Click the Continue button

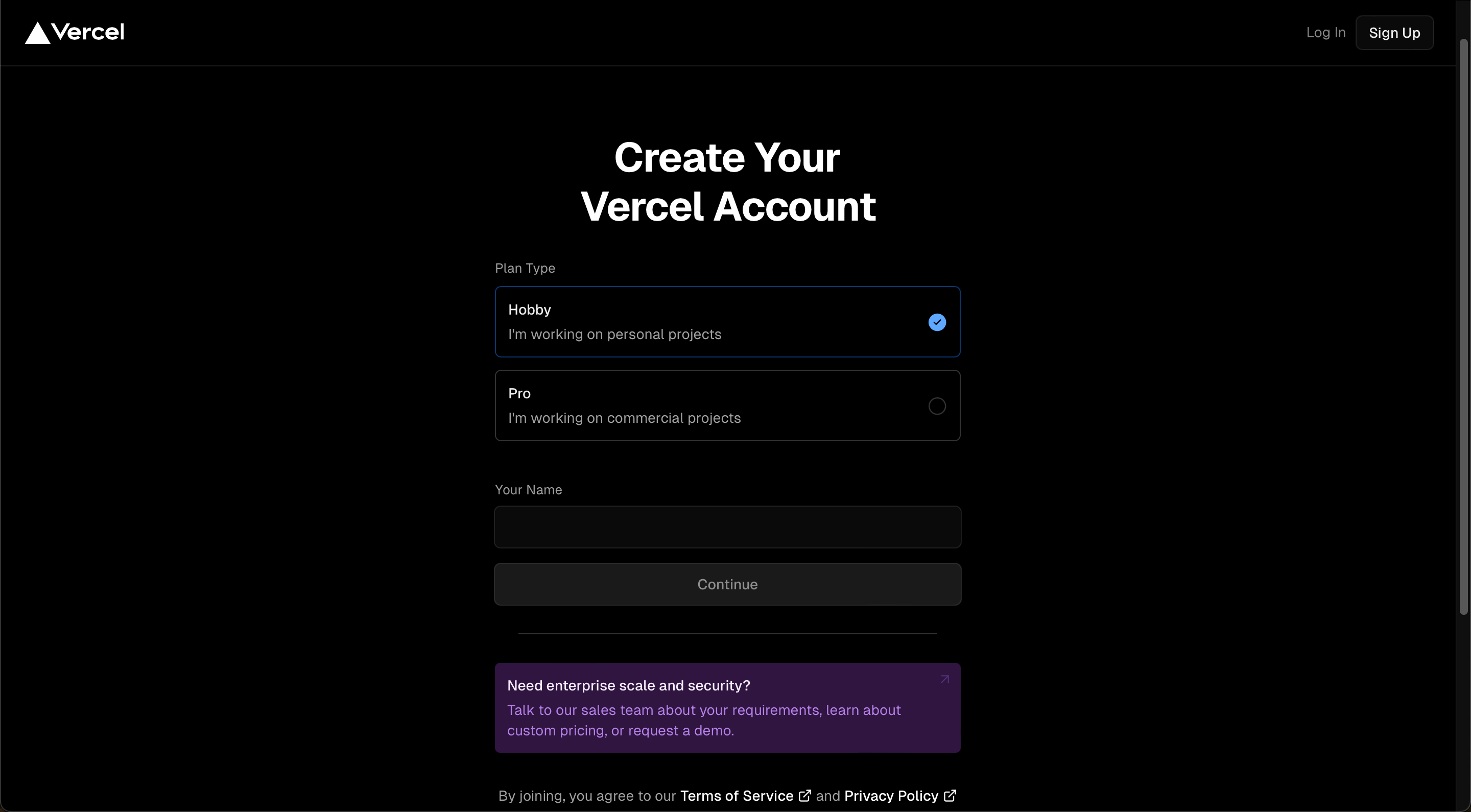point(727,584)
